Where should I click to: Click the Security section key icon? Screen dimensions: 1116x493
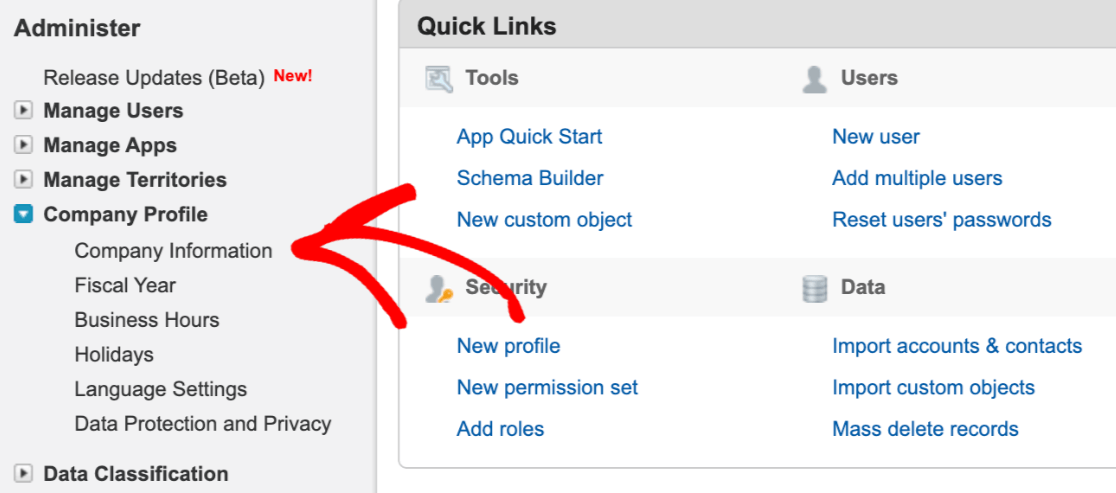click(x=438, y=289)
